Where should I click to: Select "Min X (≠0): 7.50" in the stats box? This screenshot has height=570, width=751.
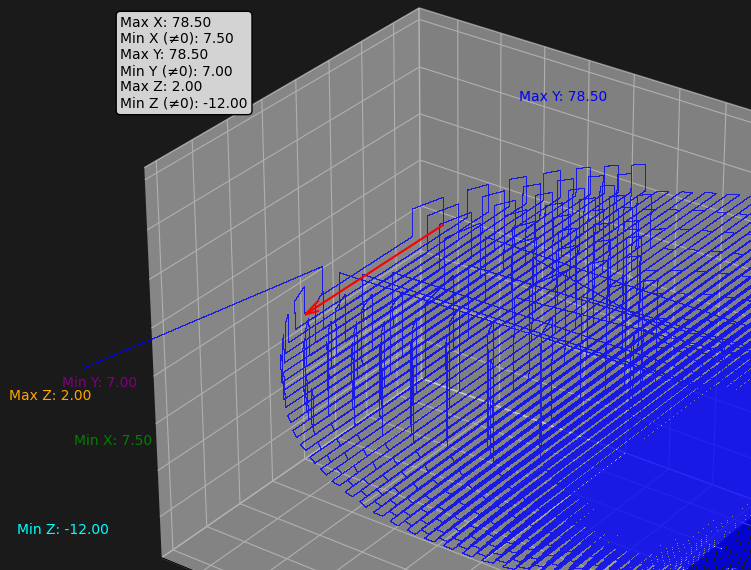click(x=176, y=39)
